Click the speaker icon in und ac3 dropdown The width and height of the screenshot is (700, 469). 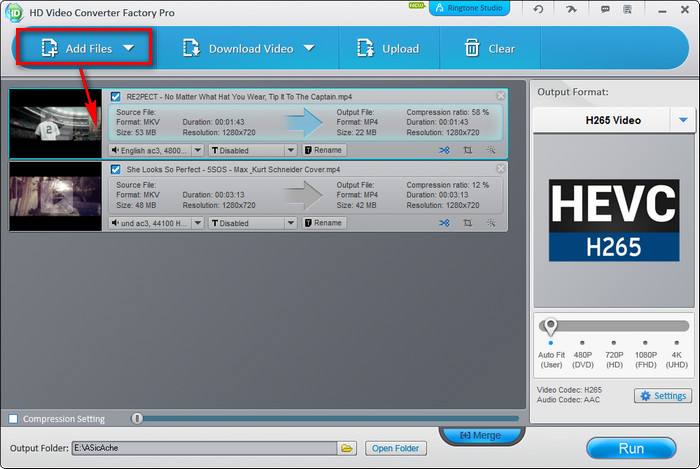(x=115, y=223)
